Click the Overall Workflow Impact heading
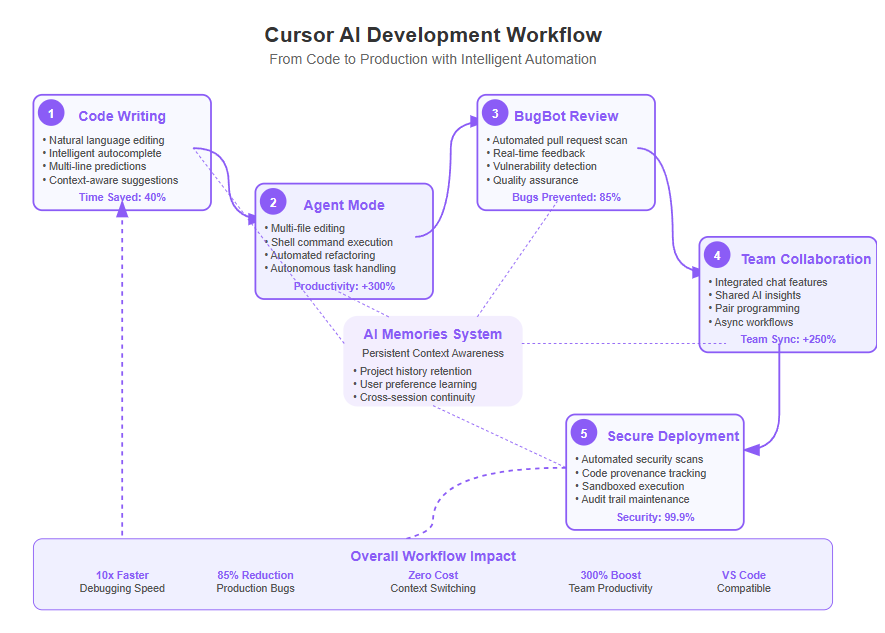Viewport: 885px width, 633px height. click(x=433, y=556)
